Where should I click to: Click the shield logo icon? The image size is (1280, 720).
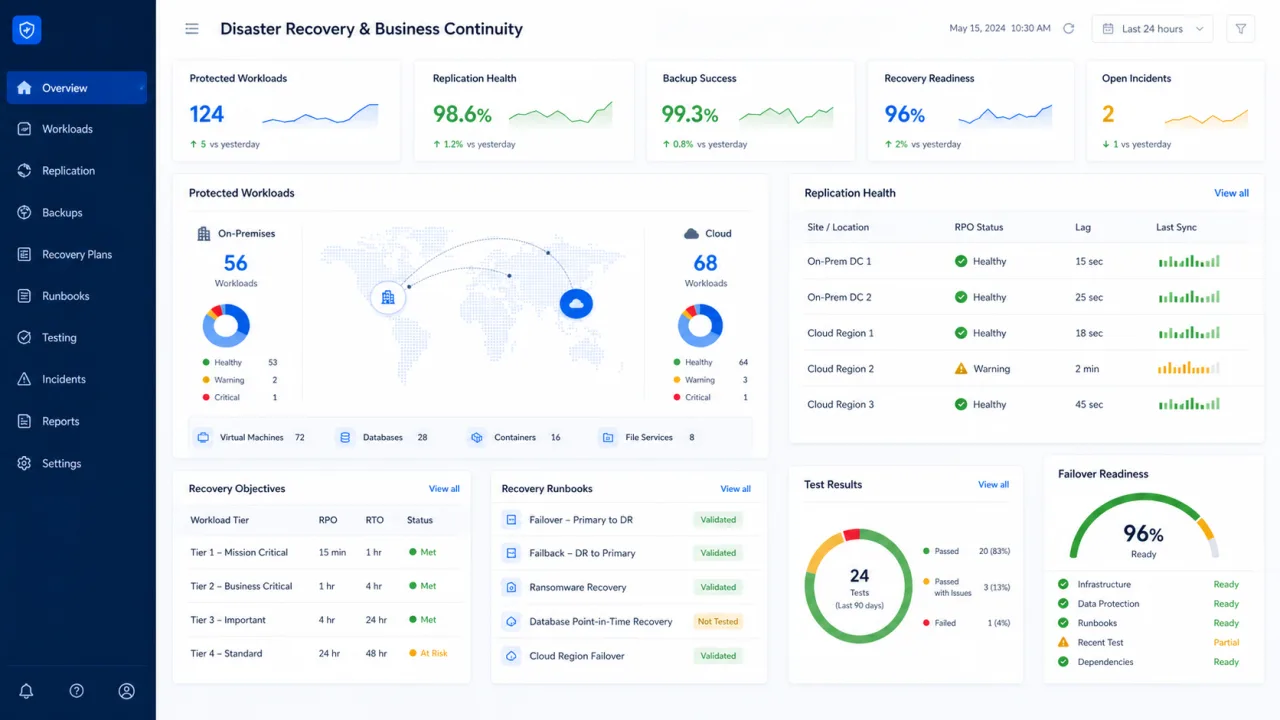tap(27, 30)
